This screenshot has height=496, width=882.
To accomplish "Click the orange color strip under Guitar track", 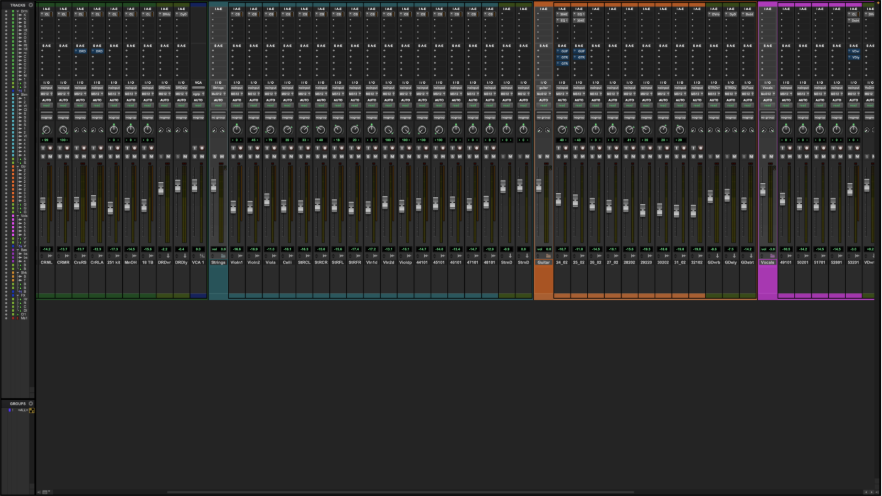I will click(x=543, y=281).
